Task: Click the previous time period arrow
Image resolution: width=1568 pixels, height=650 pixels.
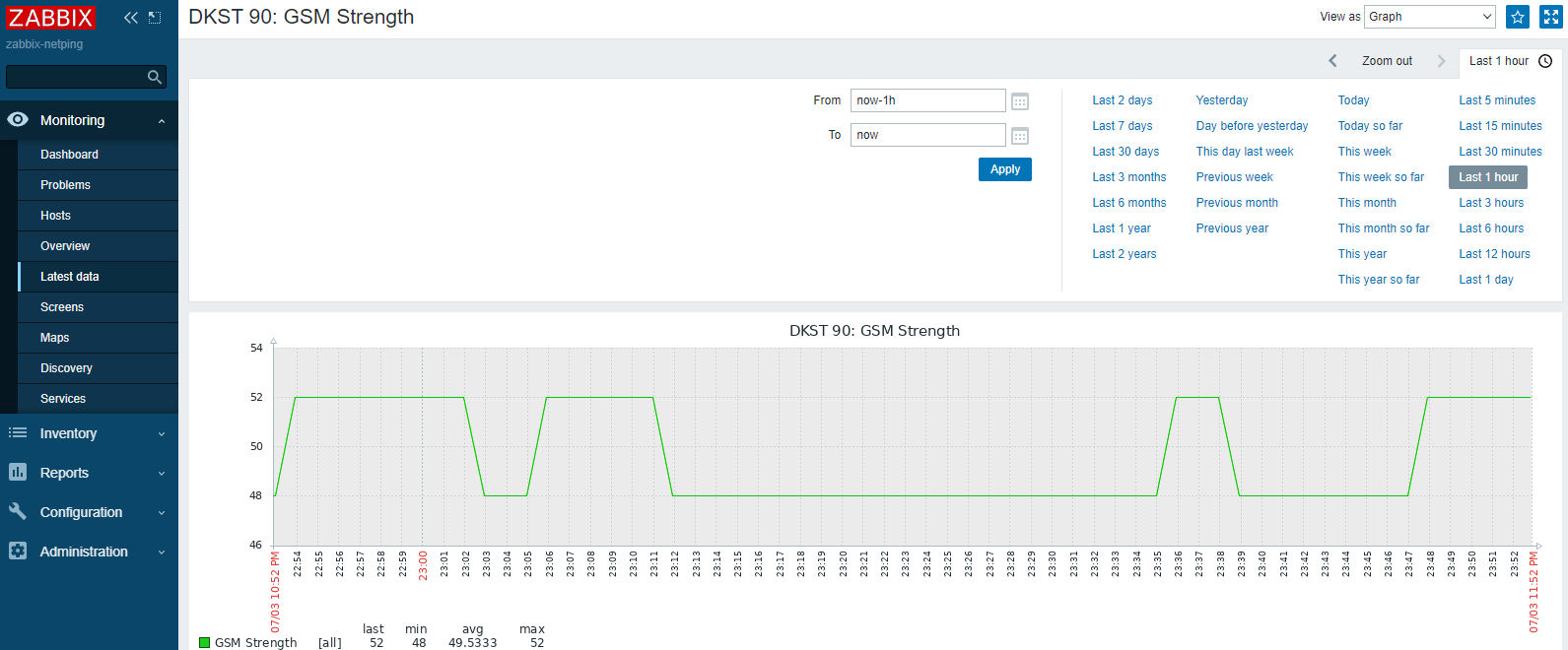Action: pos(1332,61)
